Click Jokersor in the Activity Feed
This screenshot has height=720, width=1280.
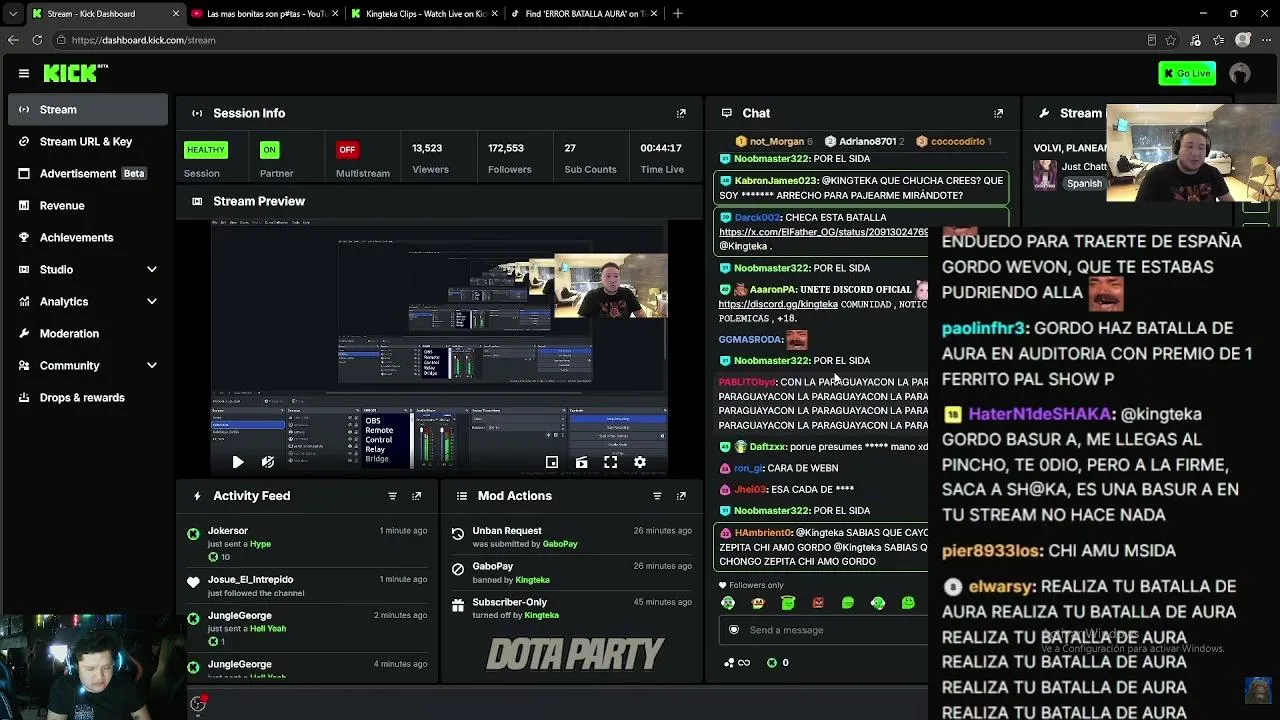[227, 531]
